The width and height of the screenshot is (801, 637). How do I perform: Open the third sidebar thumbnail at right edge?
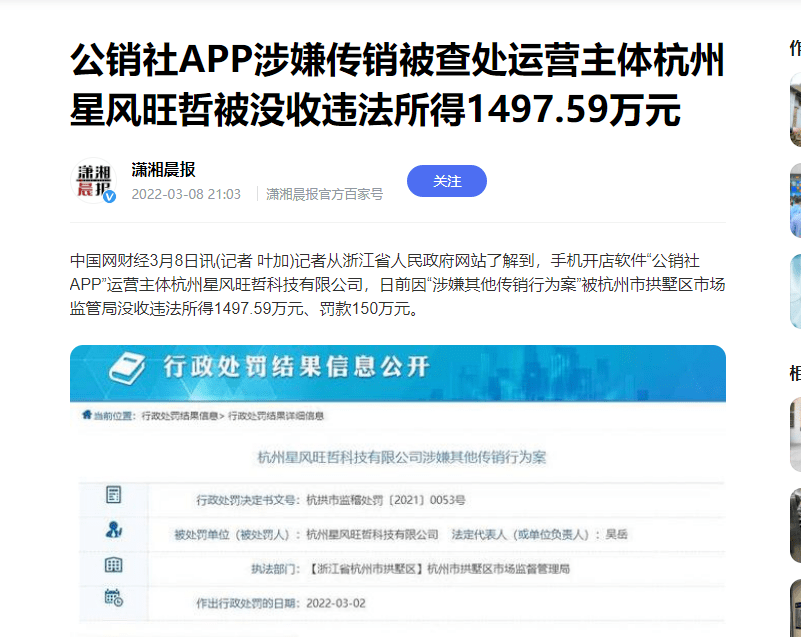(795, 291)
